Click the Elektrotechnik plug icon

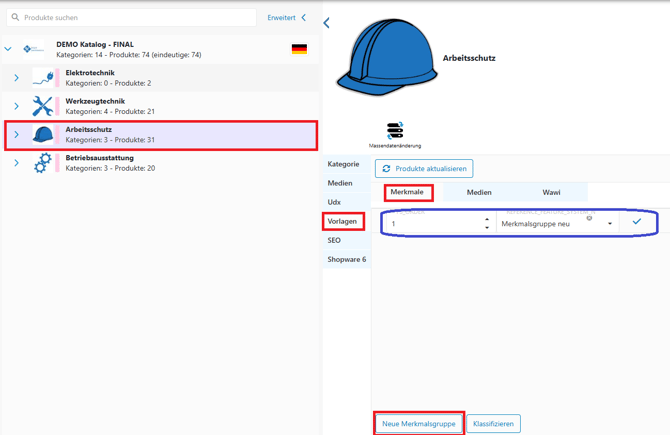click(42, 78)
